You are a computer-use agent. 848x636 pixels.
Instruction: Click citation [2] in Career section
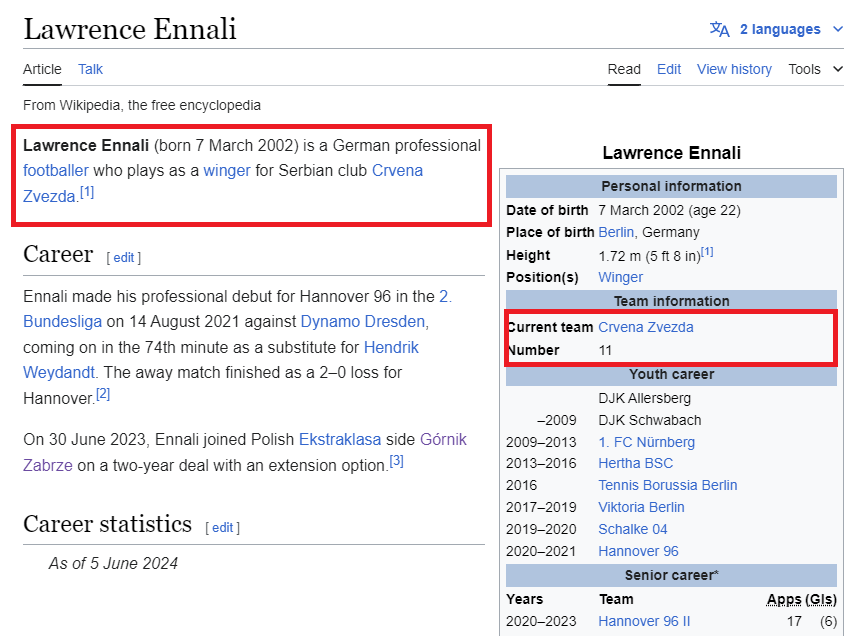[x=103, y=394]
